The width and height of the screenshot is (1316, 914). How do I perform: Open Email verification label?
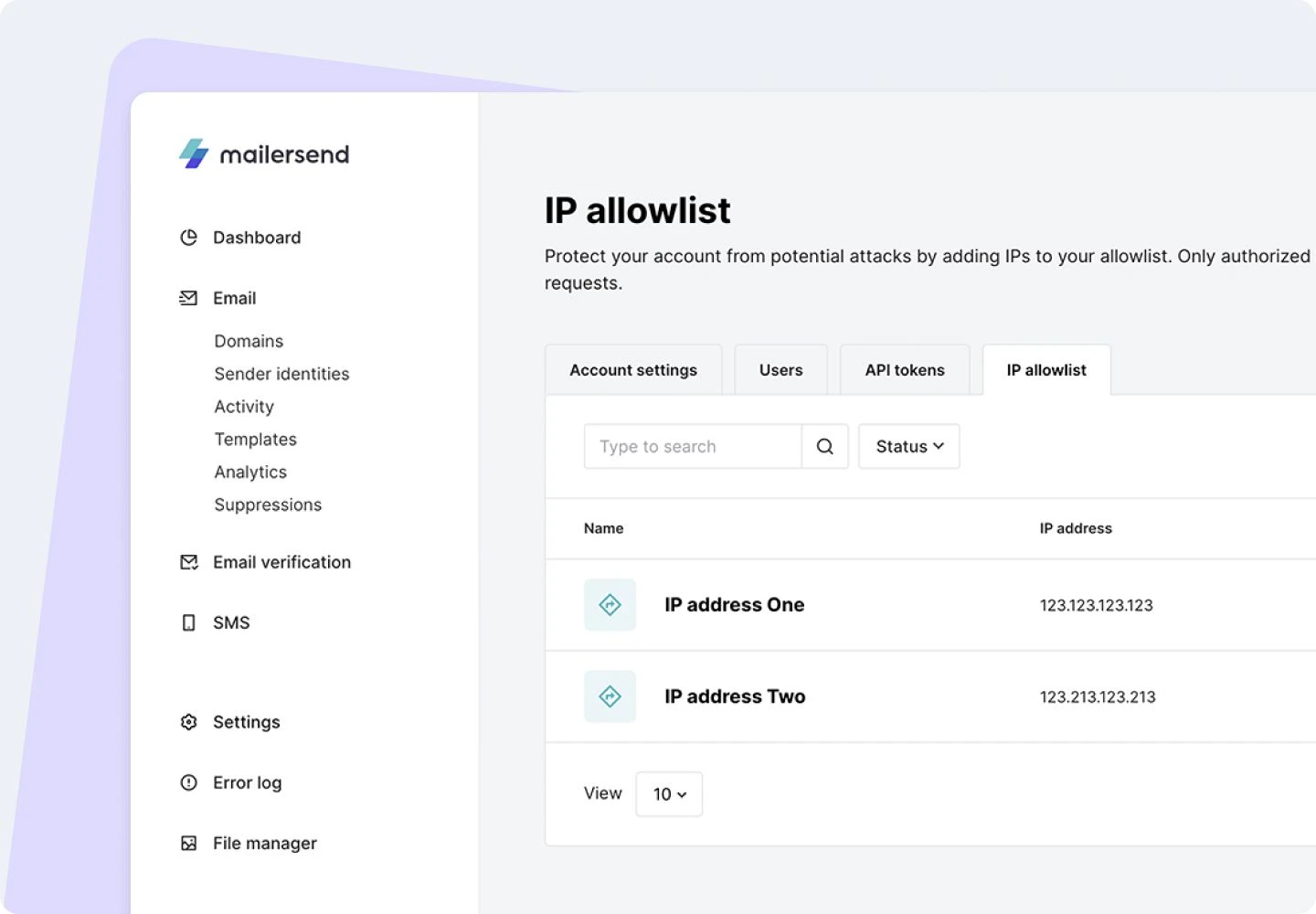point(281,562)
